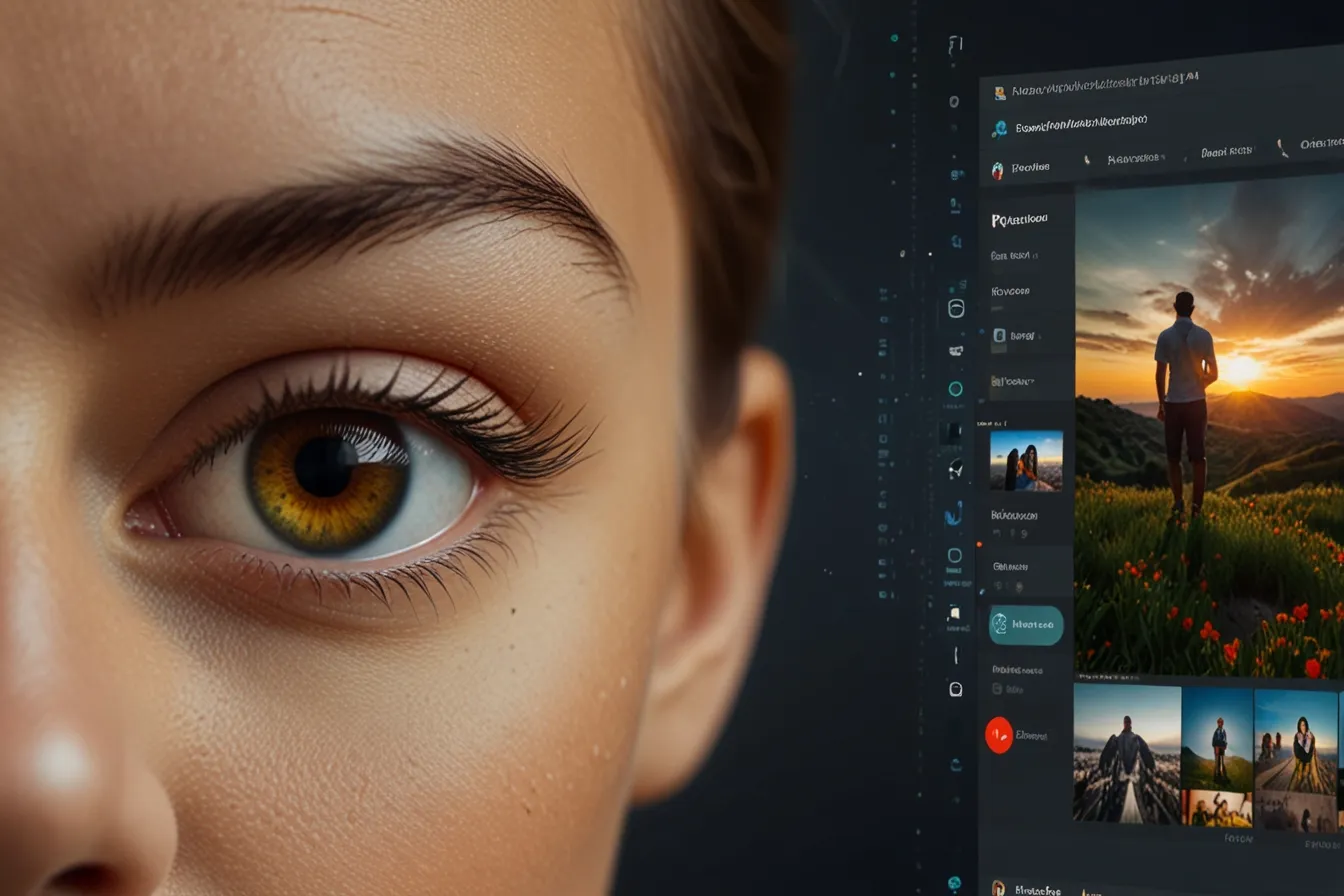The width and height of the screenshot is (1344, 896).
Task: Click the bracket-shaped icon atop the vertical toolbar
Action: (x=955, y=45)
